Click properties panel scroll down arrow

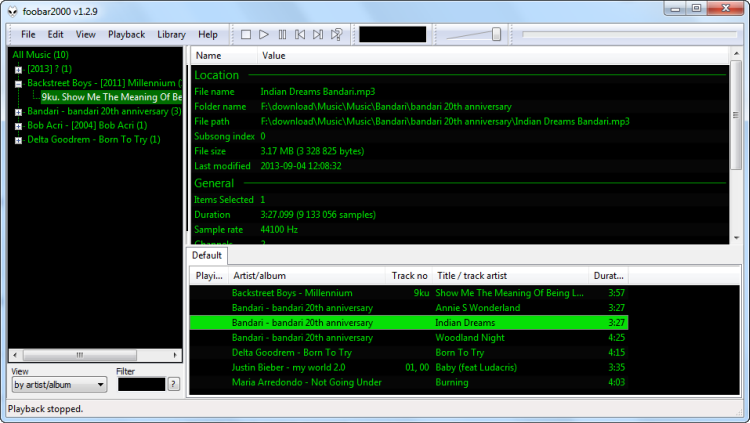pos(736,238)
